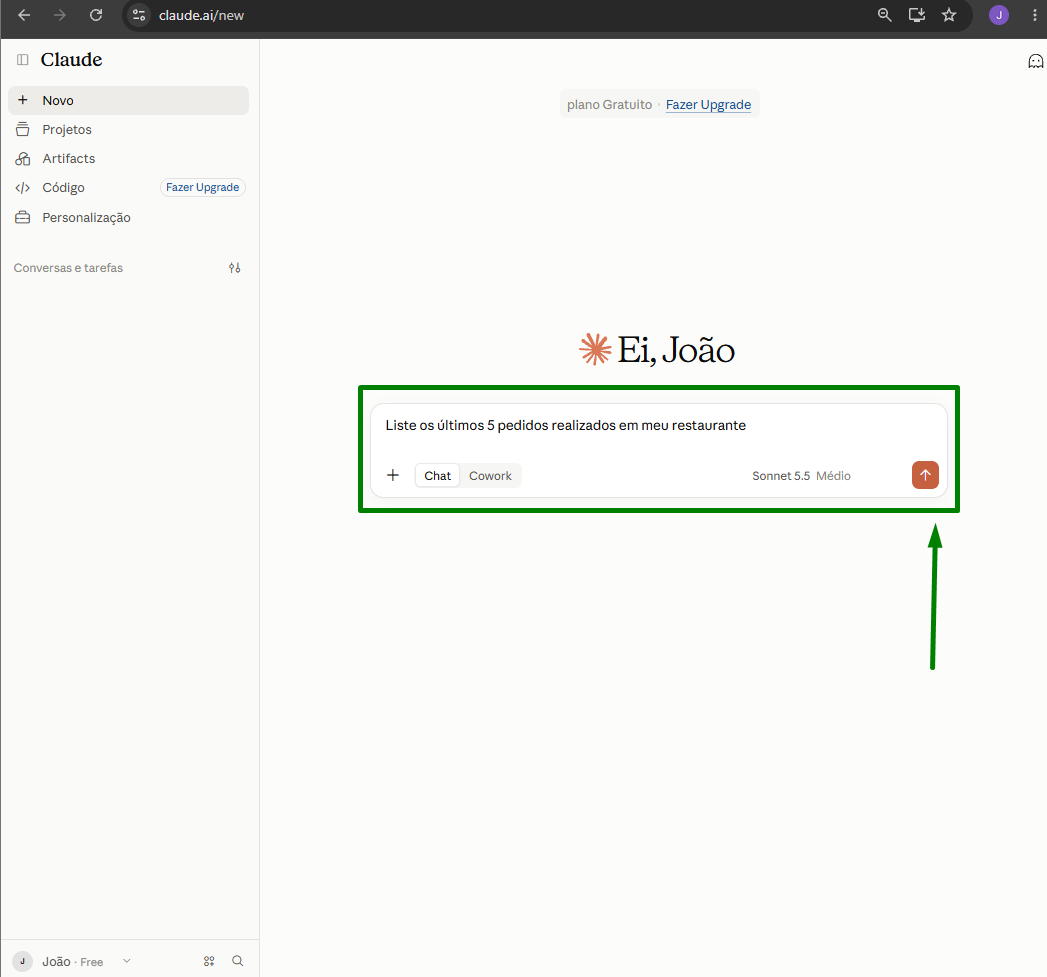Expand the João account menu chevron
This screenshot has width=1047, height=977.
127,961
